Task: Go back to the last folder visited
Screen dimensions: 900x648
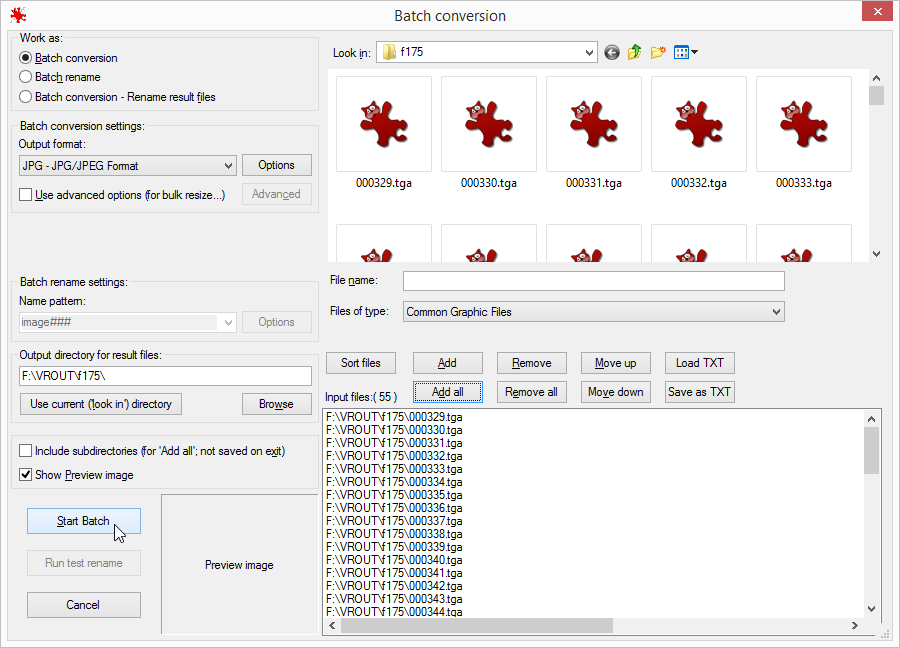Action: click(612, 52)
